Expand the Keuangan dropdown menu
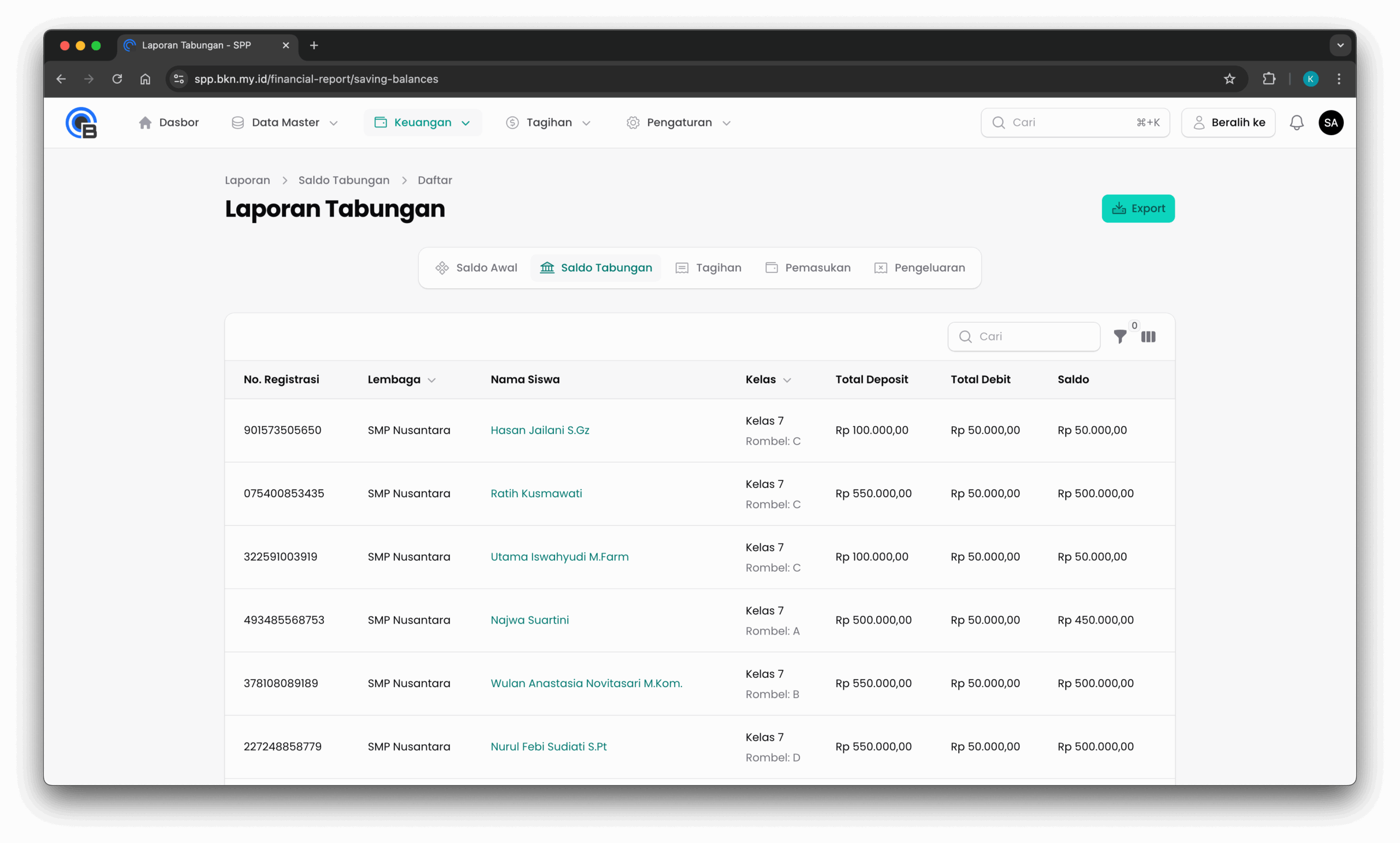Viewport: 1400px width, 843px height. (x=422, y=123)
